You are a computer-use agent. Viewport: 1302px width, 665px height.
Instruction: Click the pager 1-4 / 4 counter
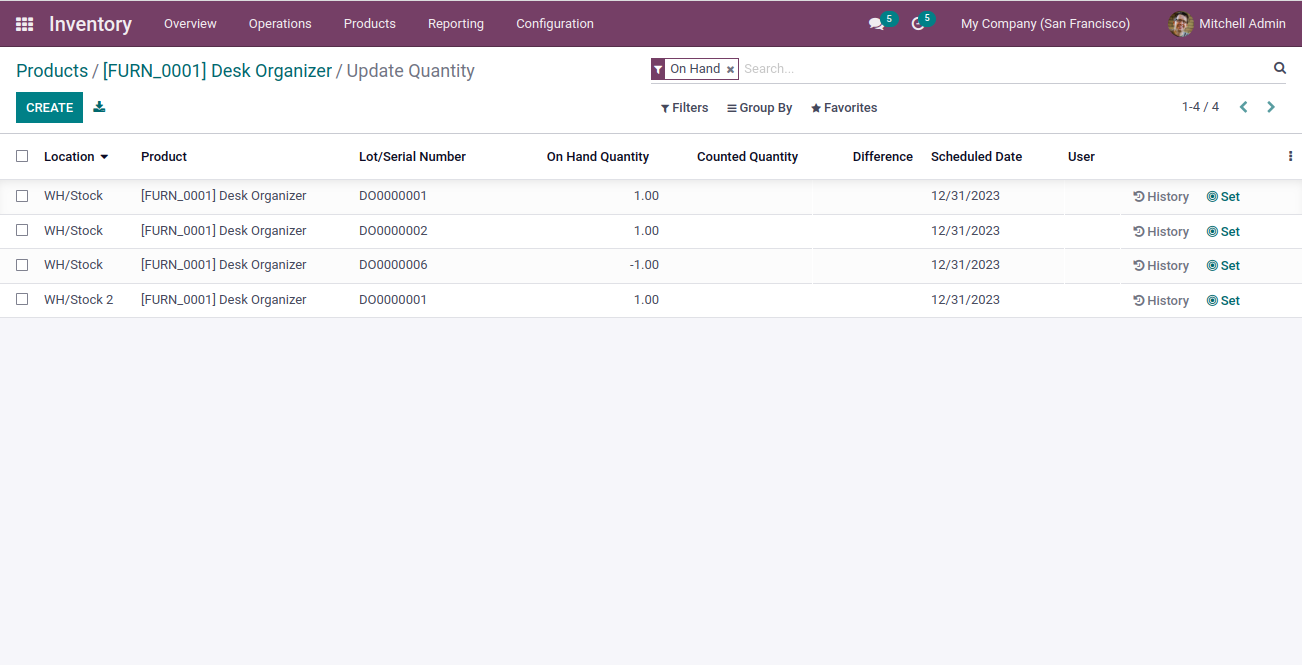(1200, 107)
